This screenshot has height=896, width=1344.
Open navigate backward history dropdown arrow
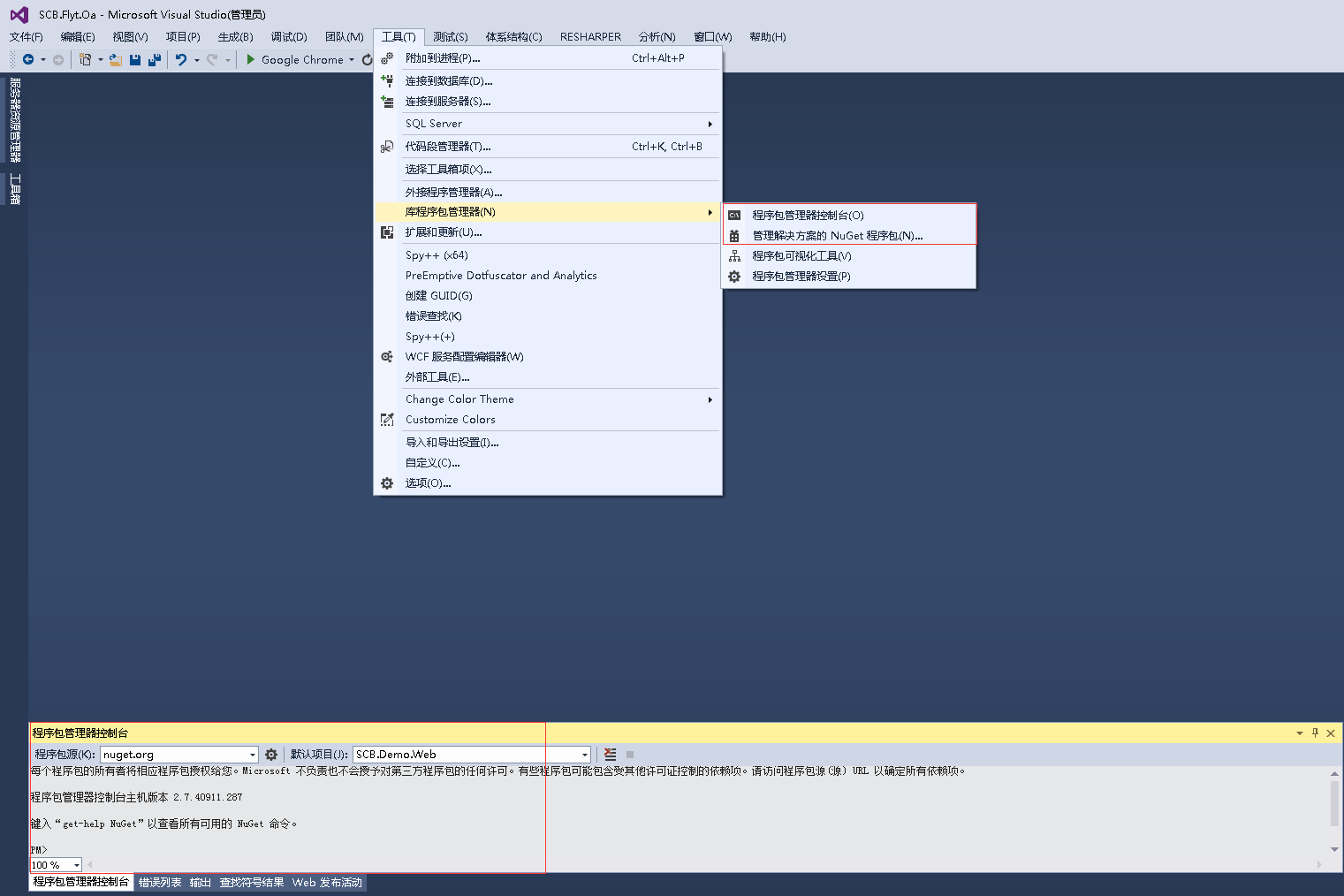[42, 60]
